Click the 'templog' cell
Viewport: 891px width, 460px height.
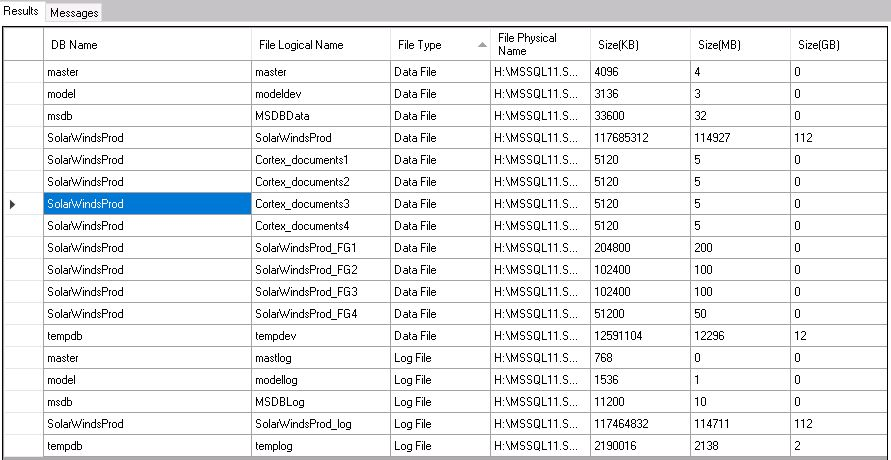(x=321, y=446)
